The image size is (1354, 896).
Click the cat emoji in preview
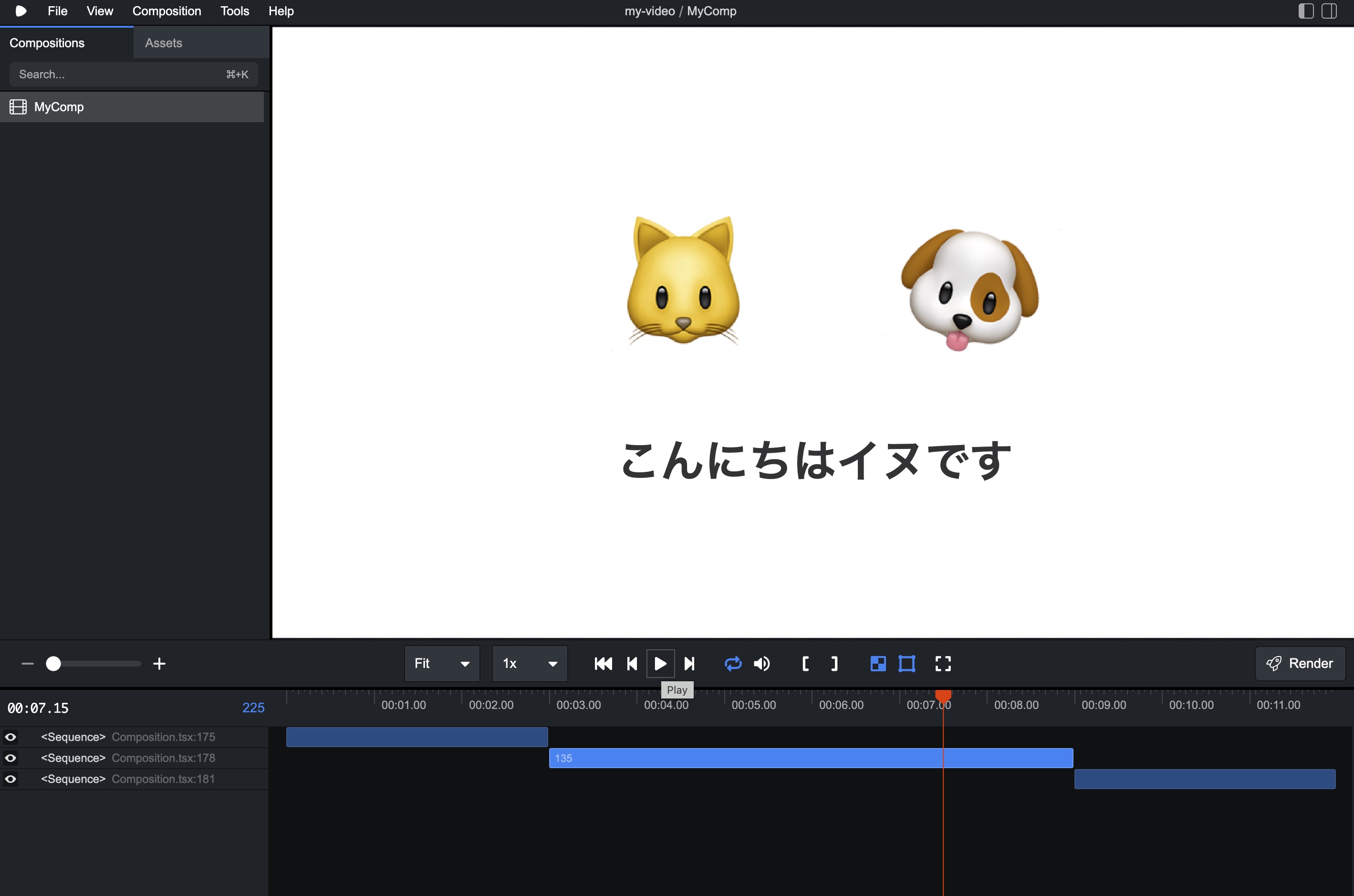pyautogui.click(x=683, y=280)
